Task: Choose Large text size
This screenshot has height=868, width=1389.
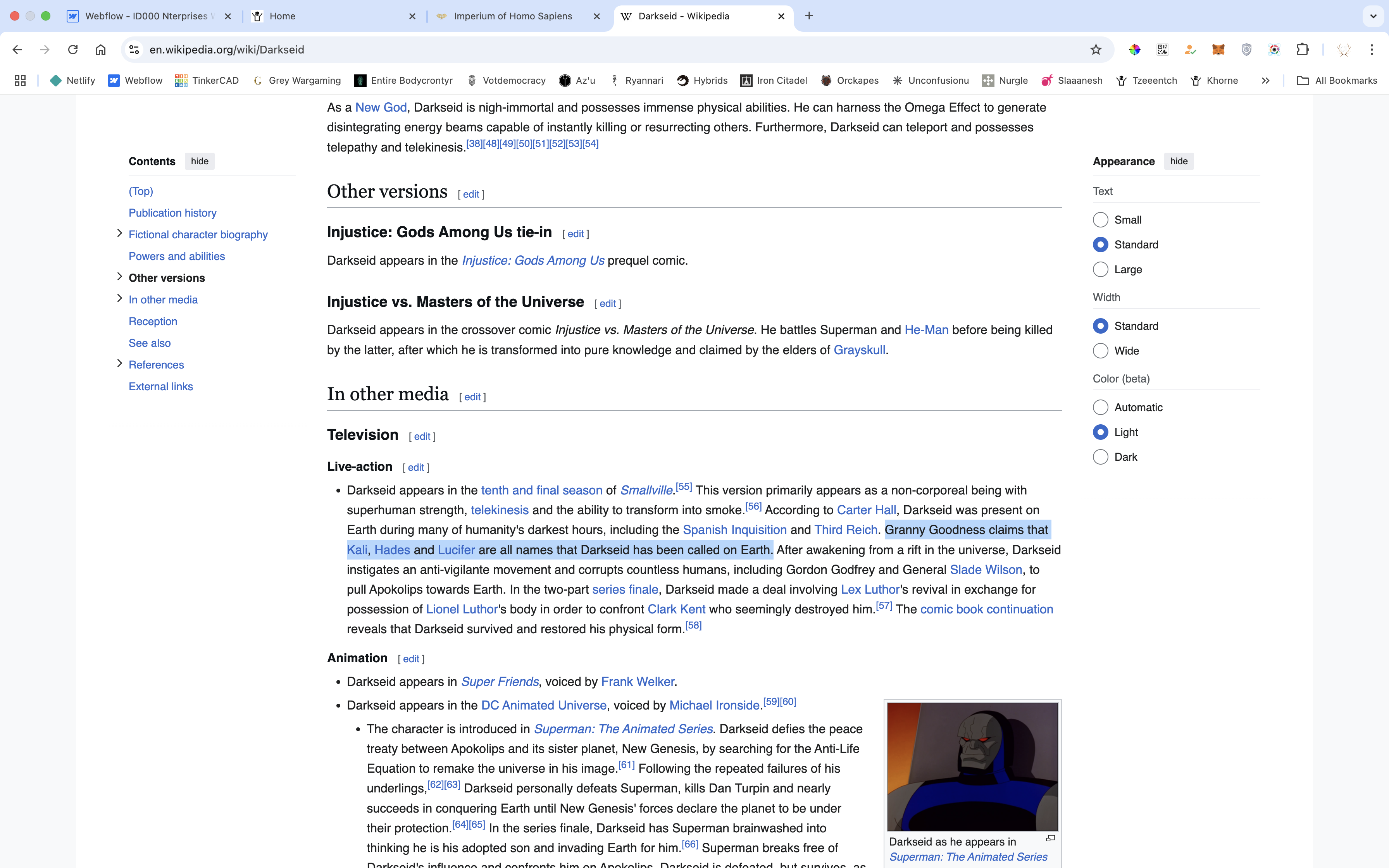Action: coord(1100,269)
